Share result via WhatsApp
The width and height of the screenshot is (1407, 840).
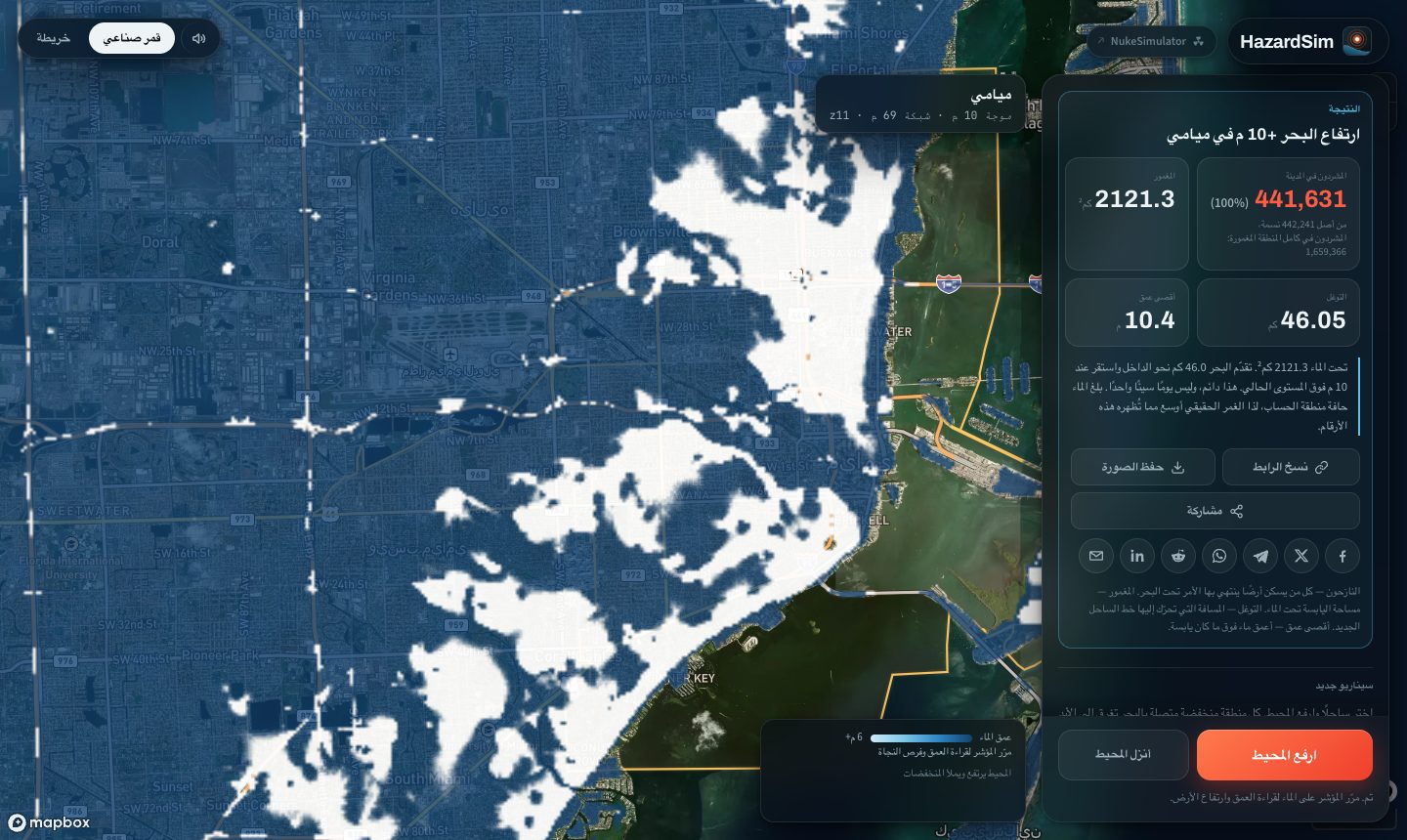point(1219,556)
